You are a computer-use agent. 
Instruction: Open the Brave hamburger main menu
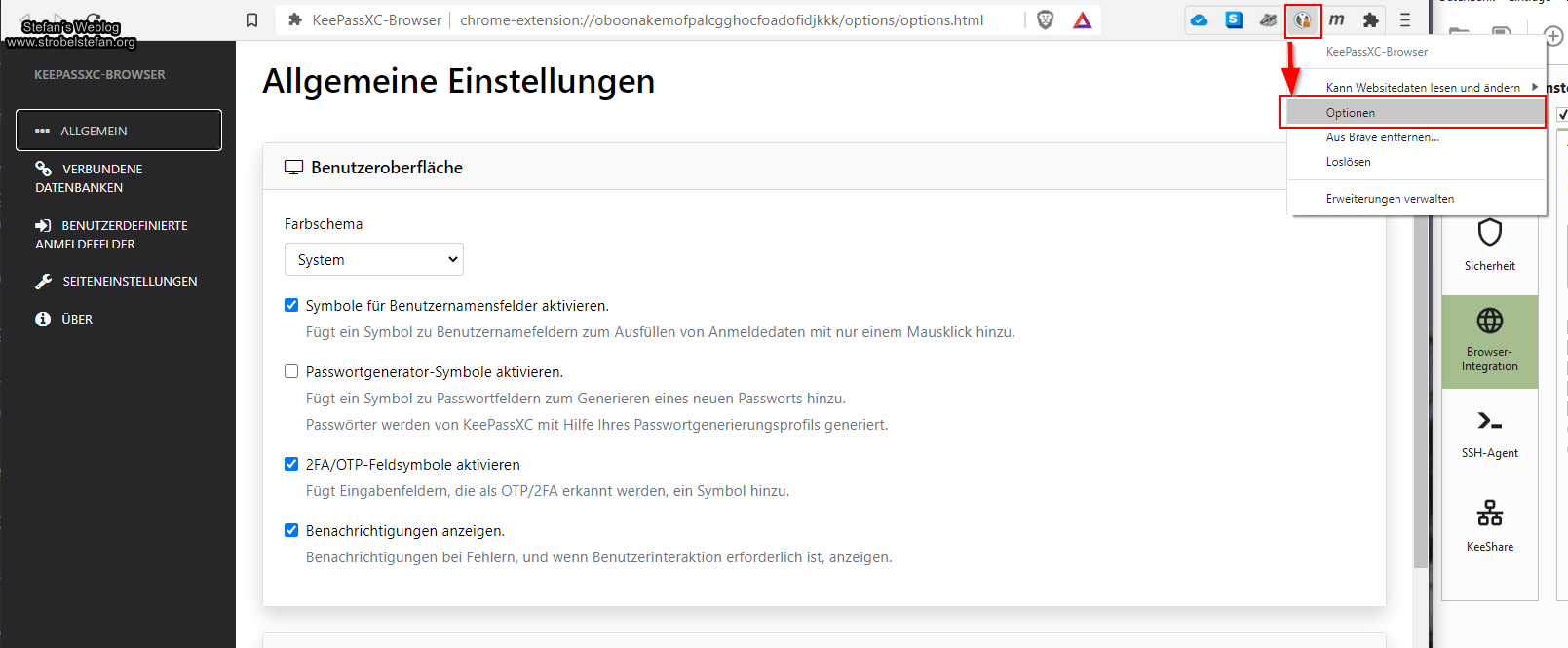[1404, 19]
